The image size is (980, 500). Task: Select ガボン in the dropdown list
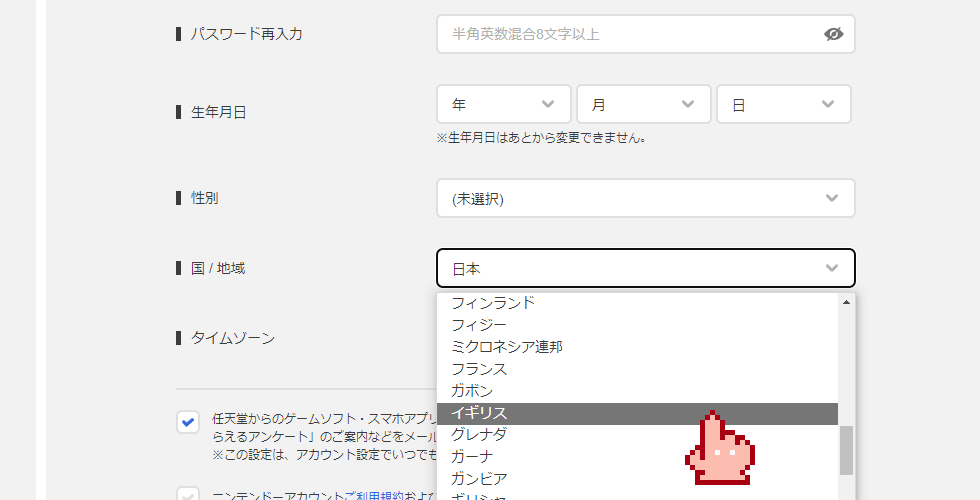(472, 391)
